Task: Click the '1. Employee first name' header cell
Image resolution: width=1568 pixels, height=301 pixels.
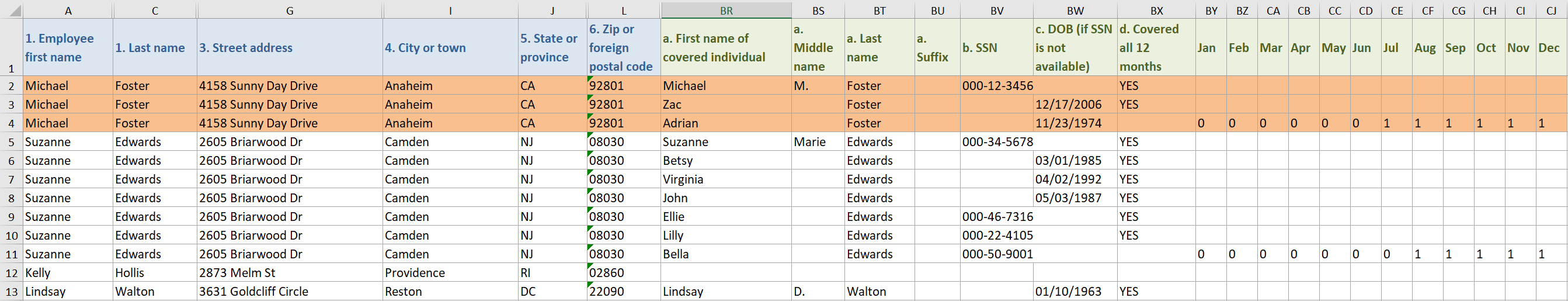Action: (x=68, y=47)
